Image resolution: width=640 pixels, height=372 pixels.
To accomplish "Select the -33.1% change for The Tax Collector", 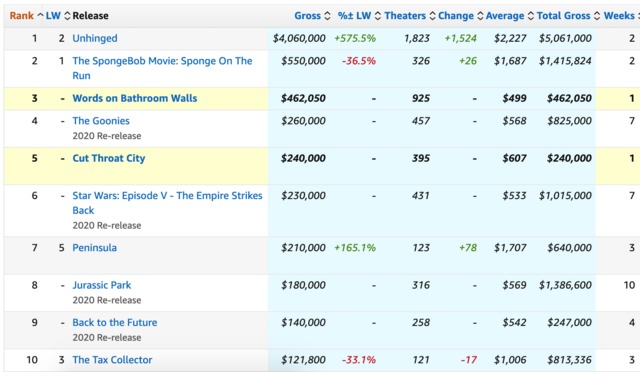I will coord(359,360).
